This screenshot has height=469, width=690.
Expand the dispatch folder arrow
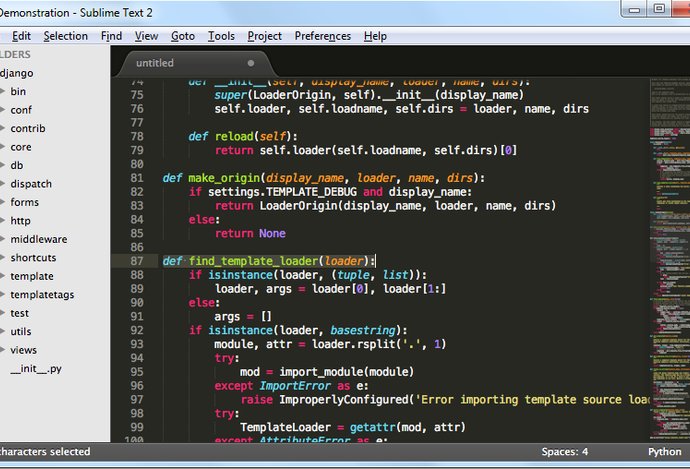point(3,184)
